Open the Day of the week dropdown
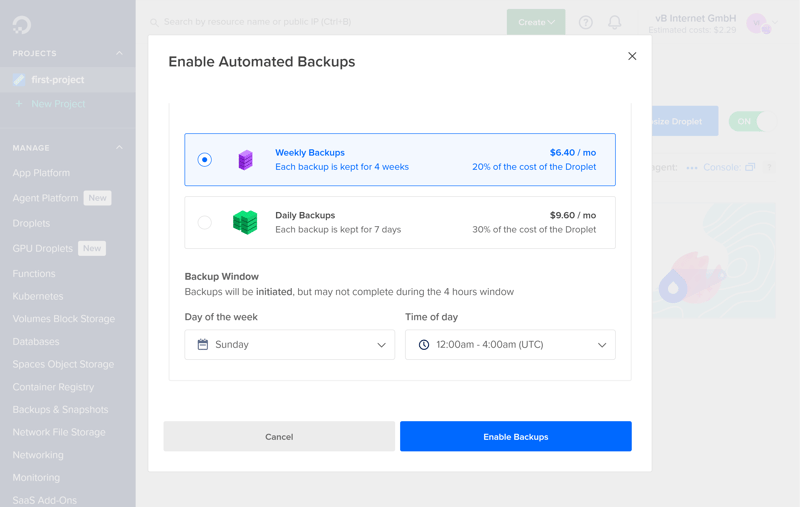The width and height of the screenshot is (800, 507). point(290,345)
